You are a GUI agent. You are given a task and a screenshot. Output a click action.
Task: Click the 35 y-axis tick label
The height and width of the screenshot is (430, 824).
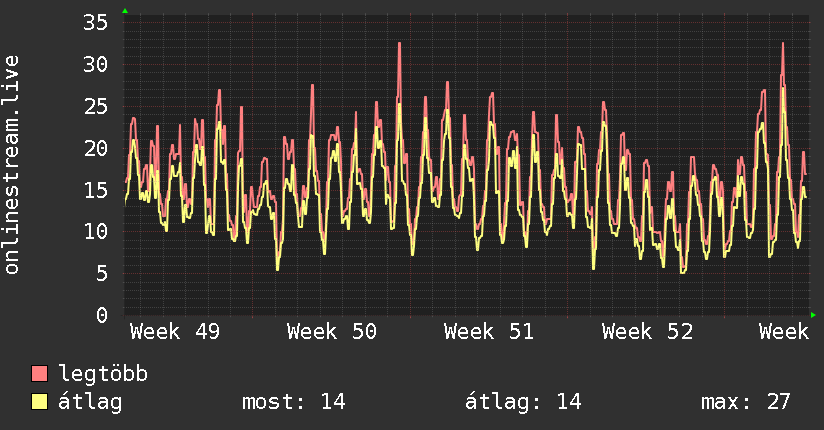[95, 23]
